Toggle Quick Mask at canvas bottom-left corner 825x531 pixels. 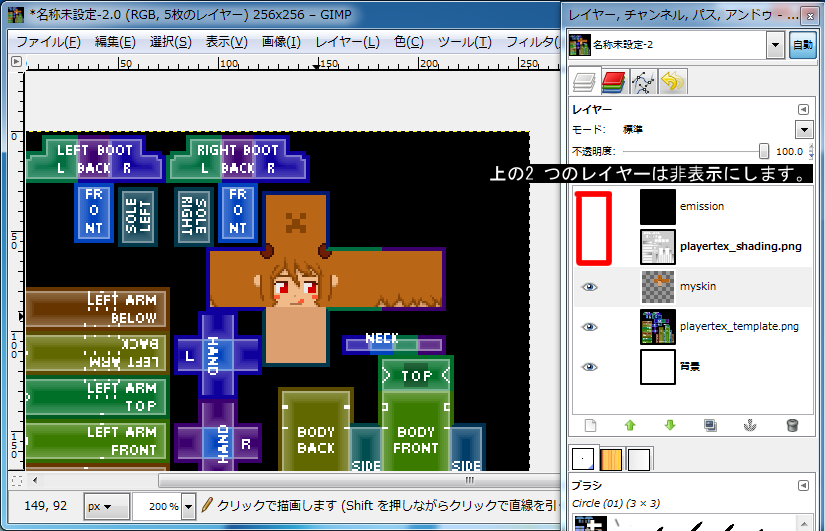[17, 480]
